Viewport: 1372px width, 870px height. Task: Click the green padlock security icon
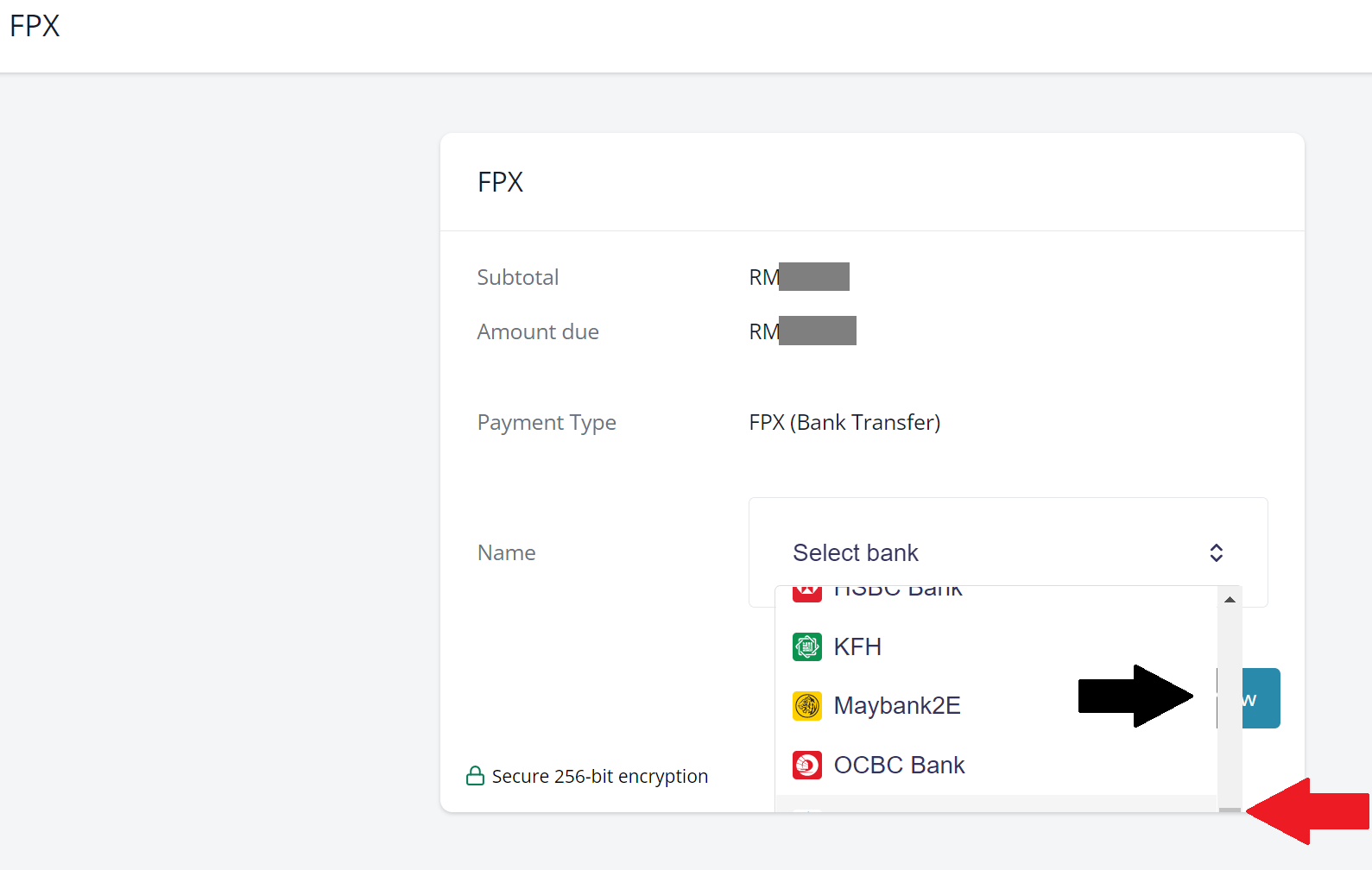(475, 776)
